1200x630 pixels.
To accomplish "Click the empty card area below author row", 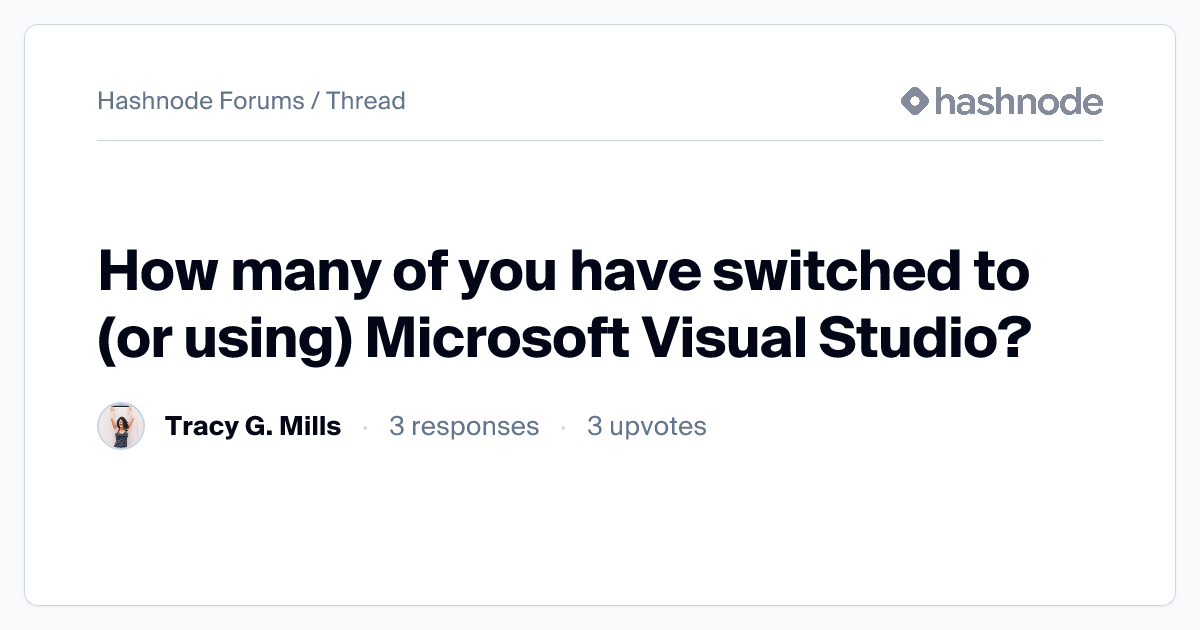I will 600,525.
